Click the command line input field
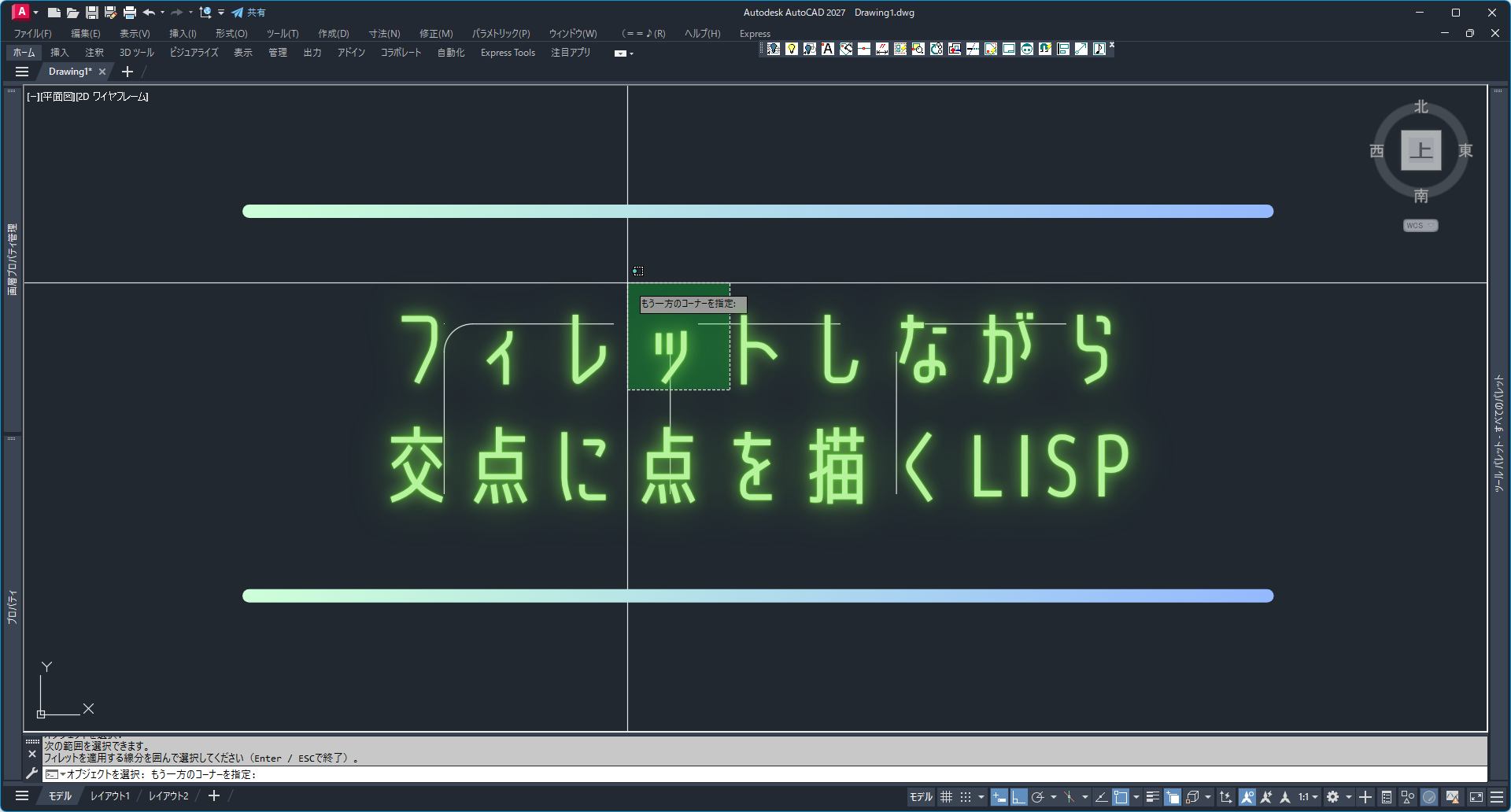Screen dimensions: 1511x812 click(787, 775)
